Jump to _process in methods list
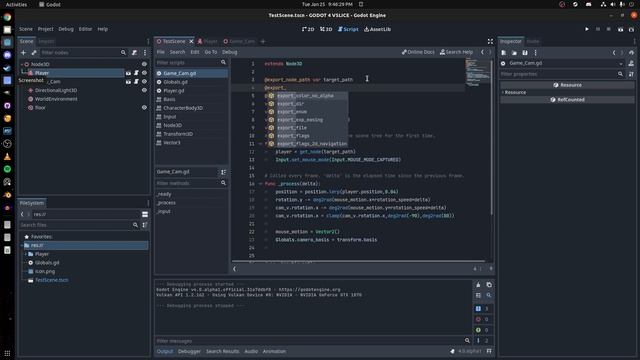640x360 pixels. 167,203
